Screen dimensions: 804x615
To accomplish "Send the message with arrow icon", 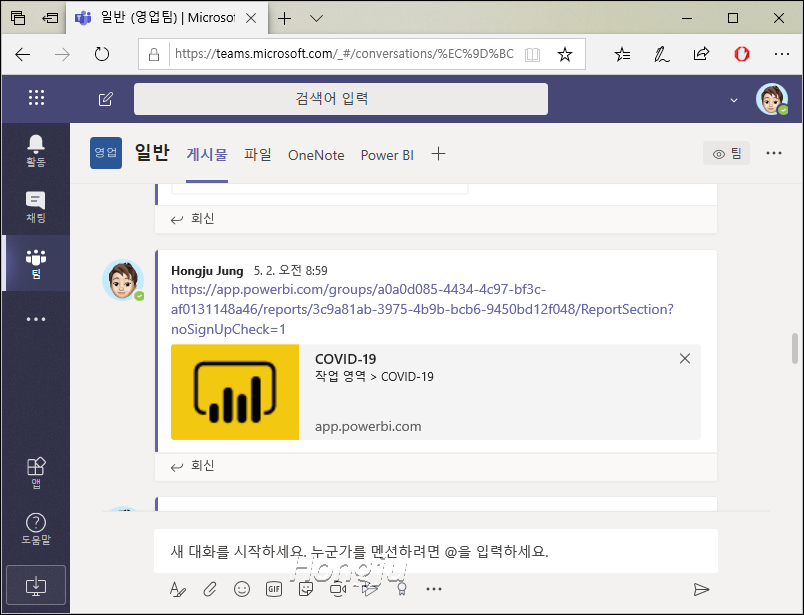I will coord(701,589).
